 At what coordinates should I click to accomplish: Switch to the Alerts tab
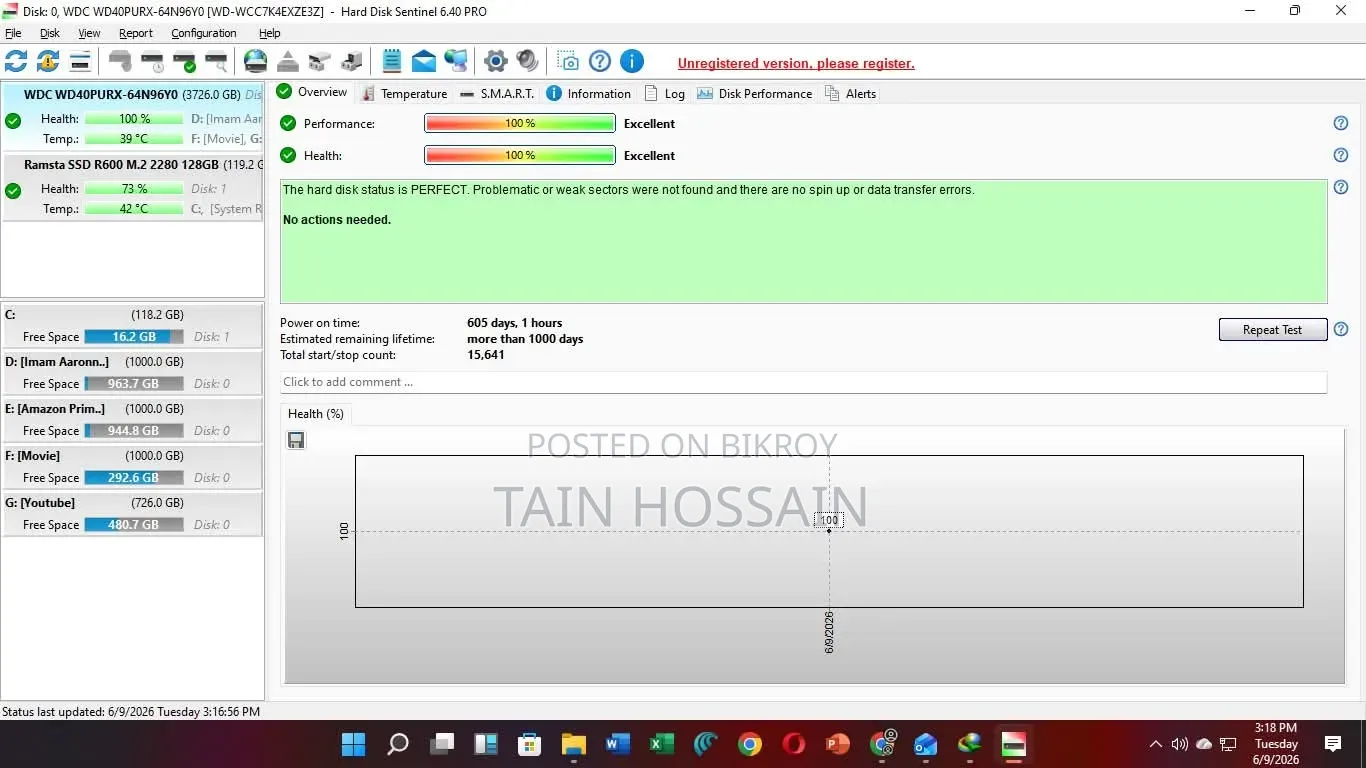[x=850, y=93]
